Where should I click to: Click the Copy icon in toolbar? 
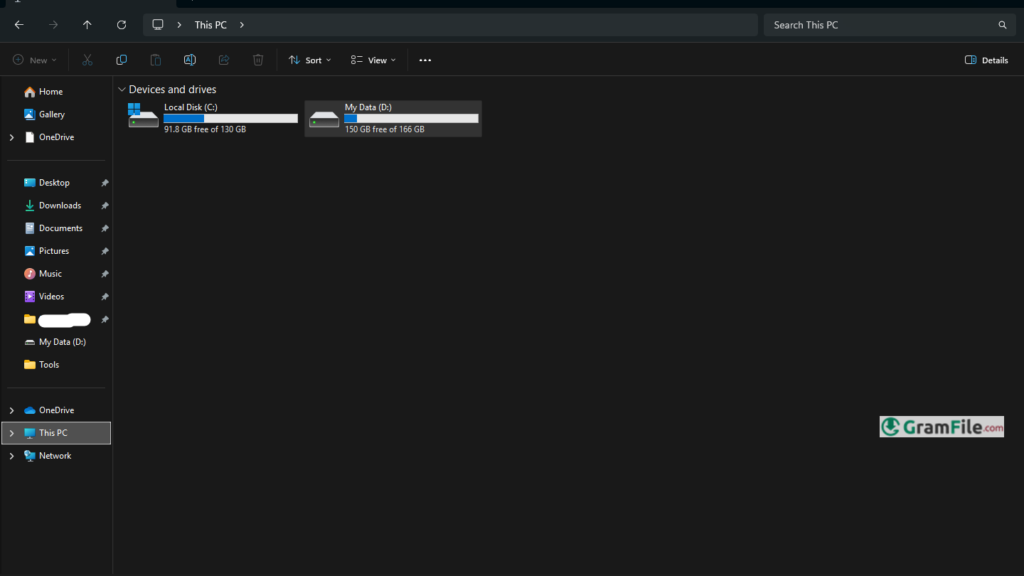pyautogui.click(x=121, y=60)
